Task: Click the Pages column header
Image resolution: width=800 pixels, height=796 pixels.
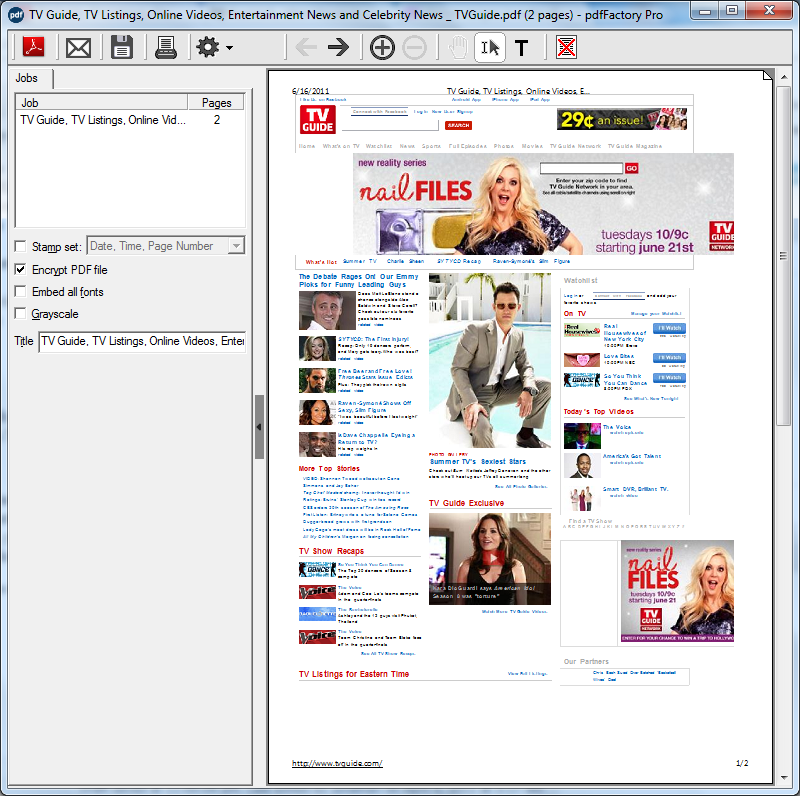Action: pyautogui.click(x=216, y=103)
